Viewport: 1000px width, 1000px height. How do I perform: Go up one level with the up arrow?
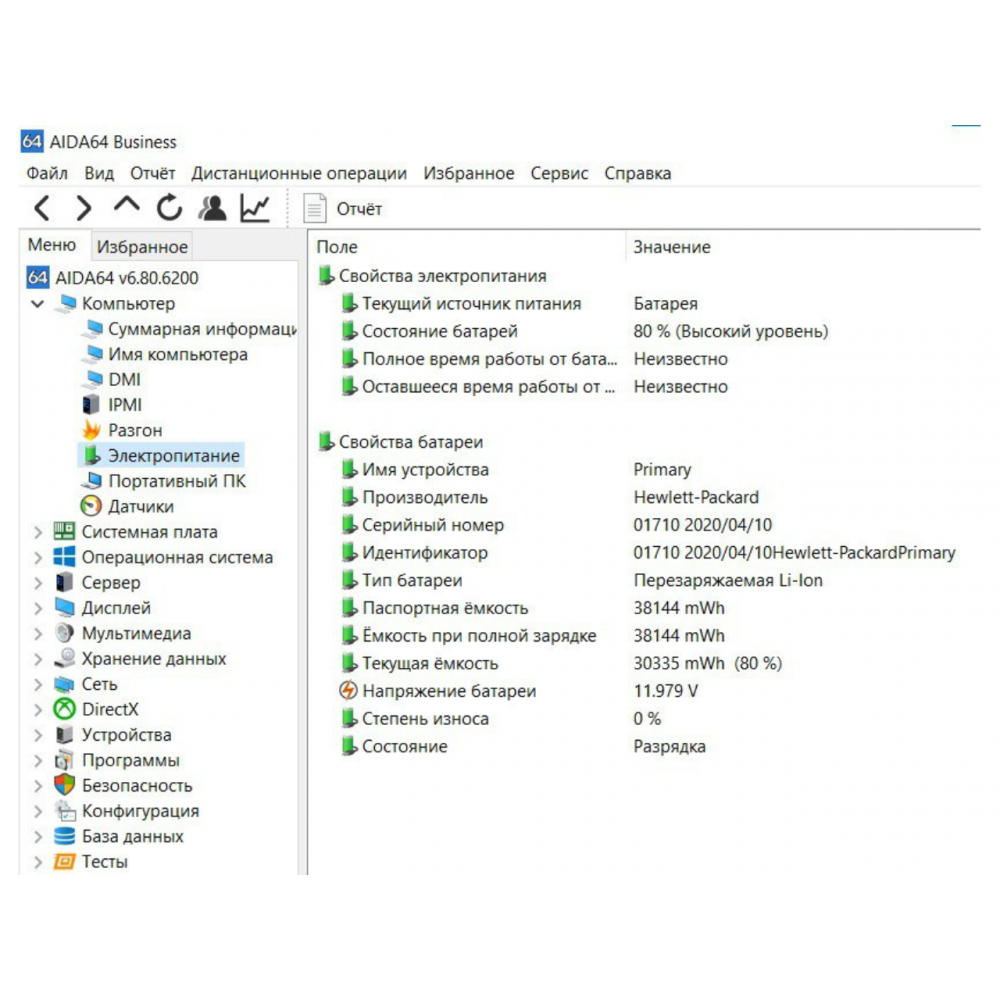click(126, 206)
